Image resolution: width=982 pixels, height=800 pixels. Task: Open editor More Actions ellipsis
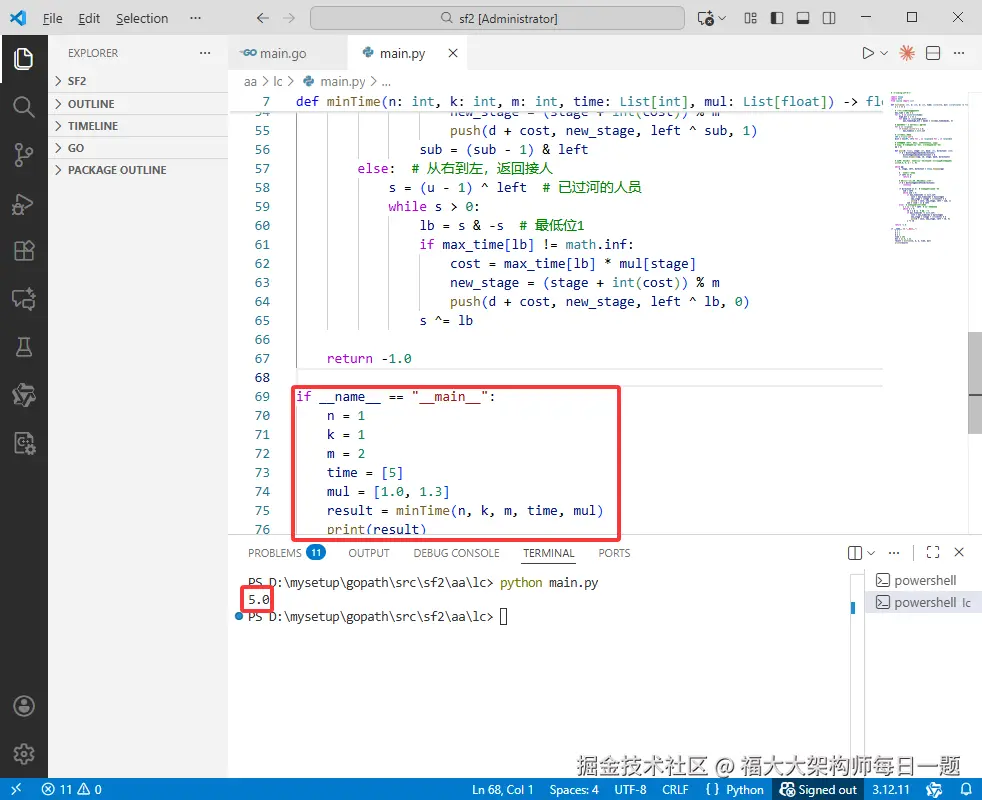point(959,53)
